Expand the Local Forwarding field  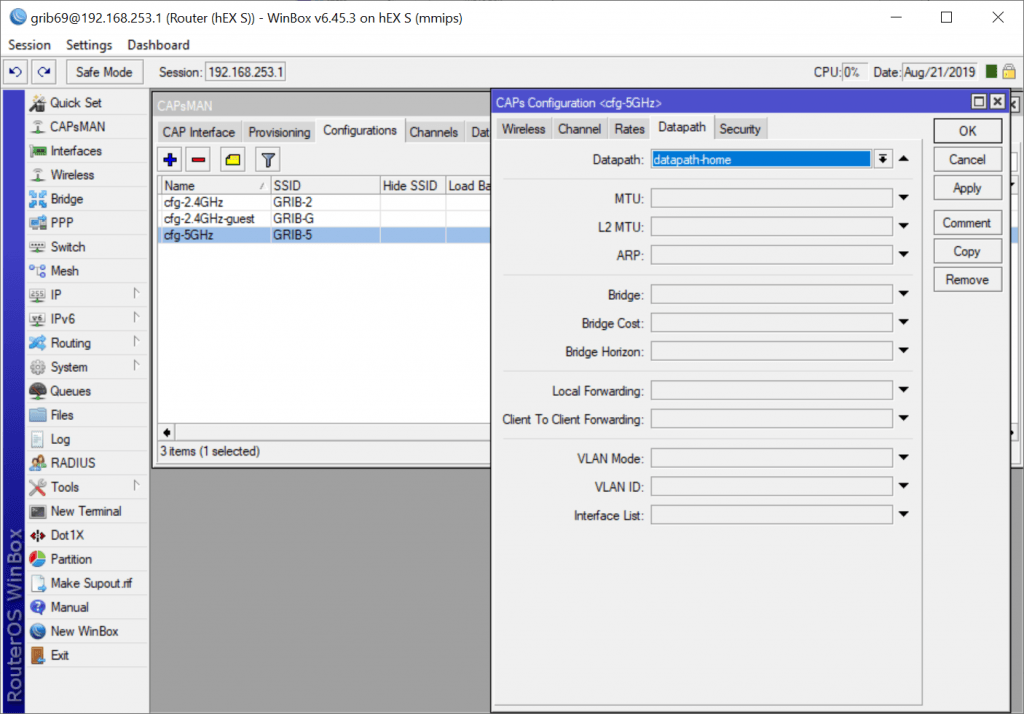point(904,390)
